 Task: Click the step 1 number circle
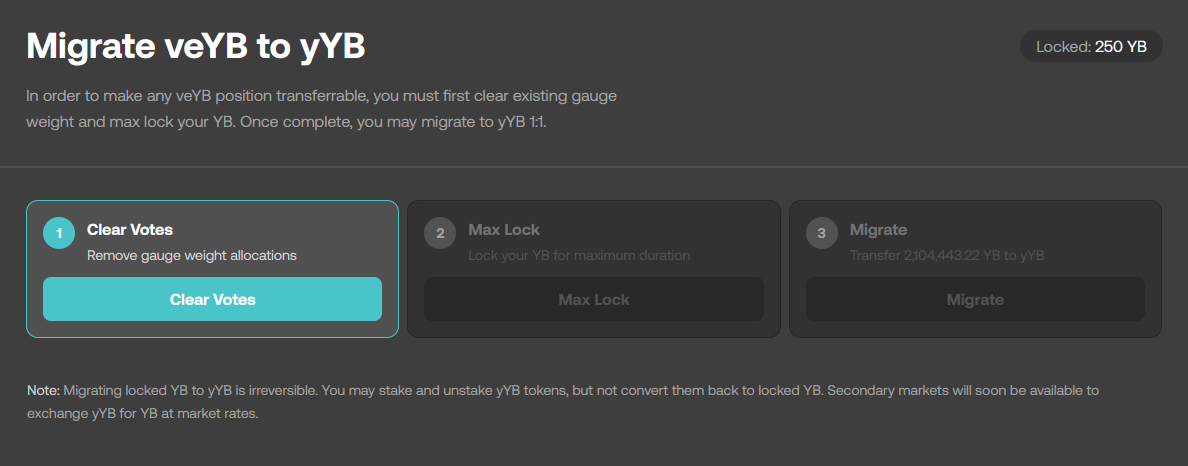coord(59,234)
